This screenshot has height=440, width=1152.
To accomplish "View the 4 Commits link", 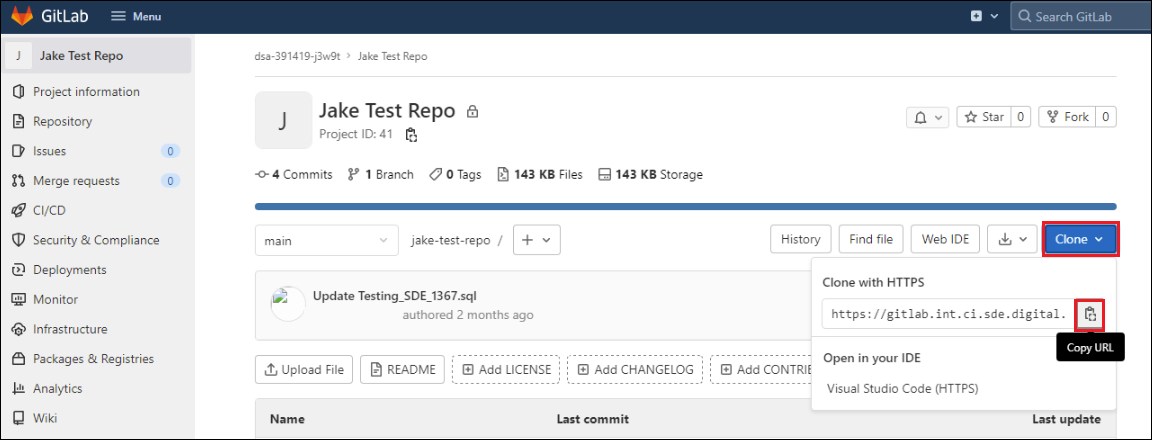I will (294, 175).
